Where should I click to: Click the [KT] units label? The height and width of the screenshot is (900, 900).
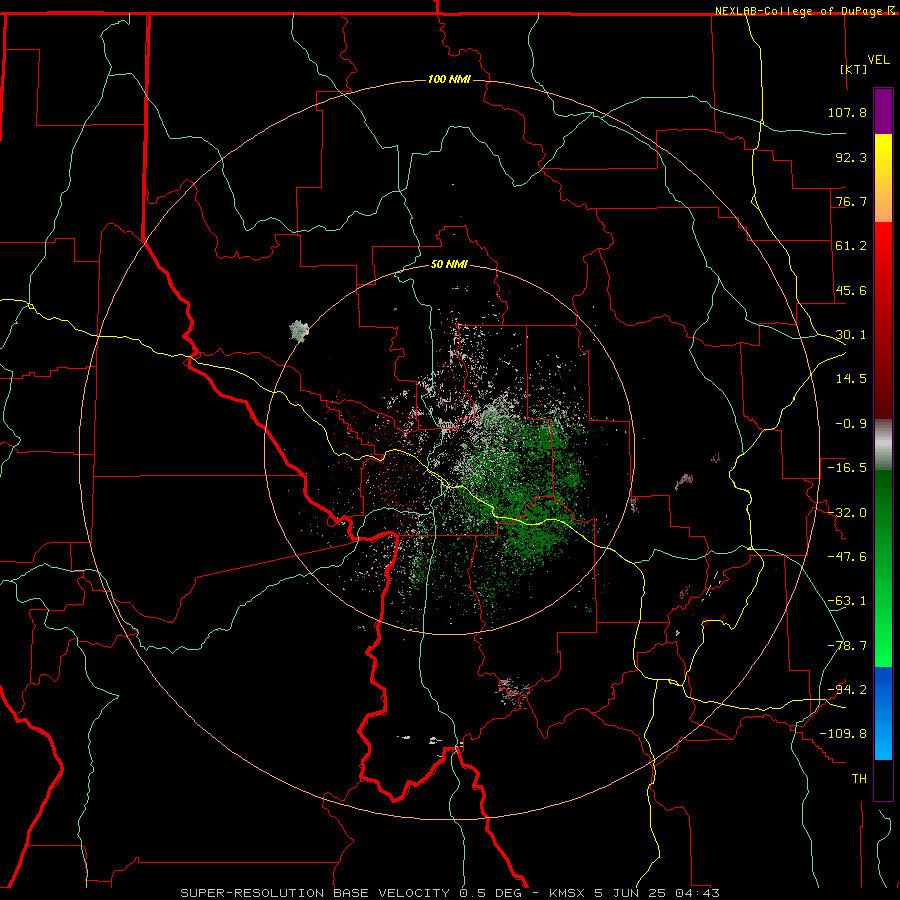click(x=853, y=69)
